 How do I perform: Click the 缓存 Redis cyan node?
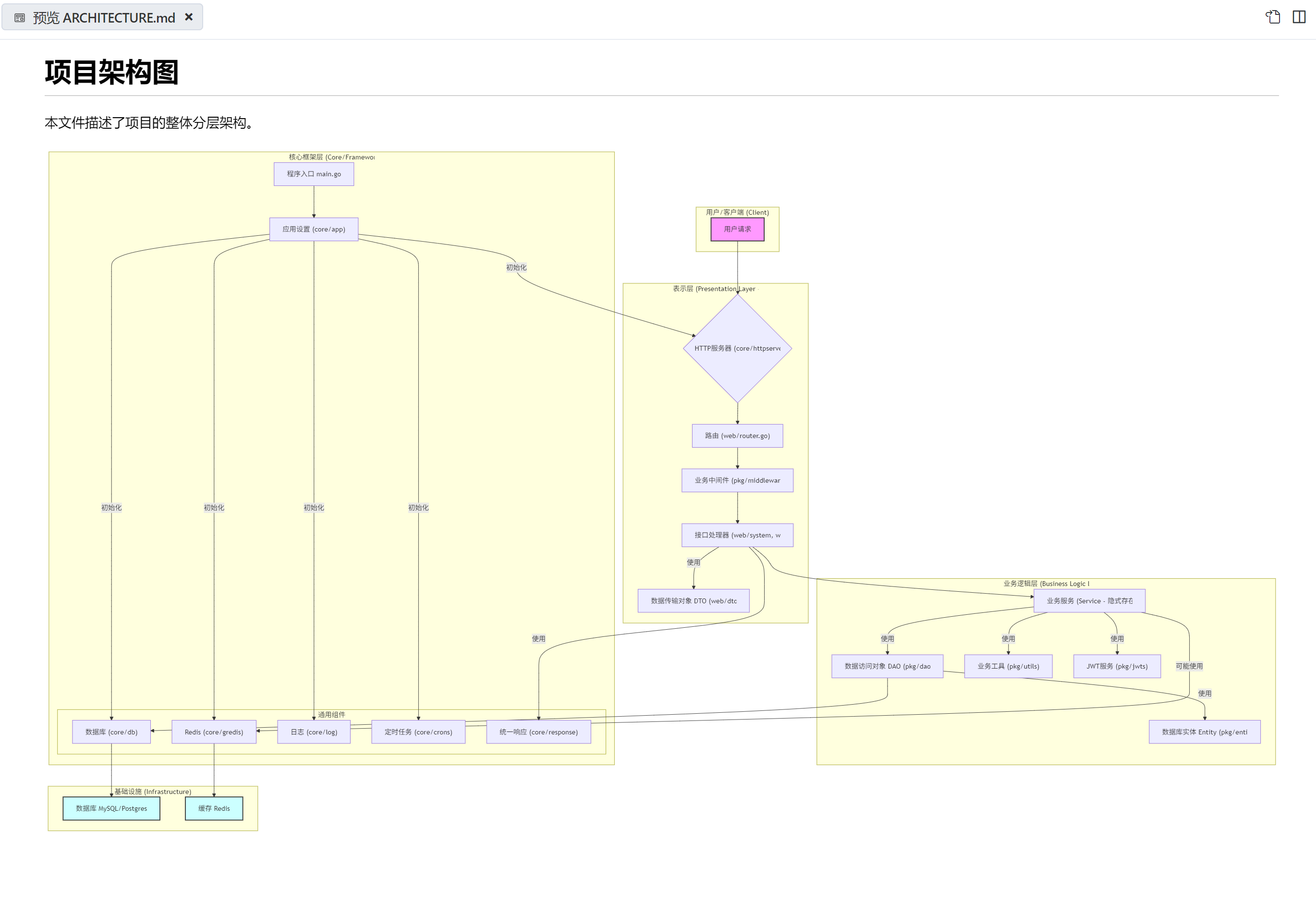[214, 808]
